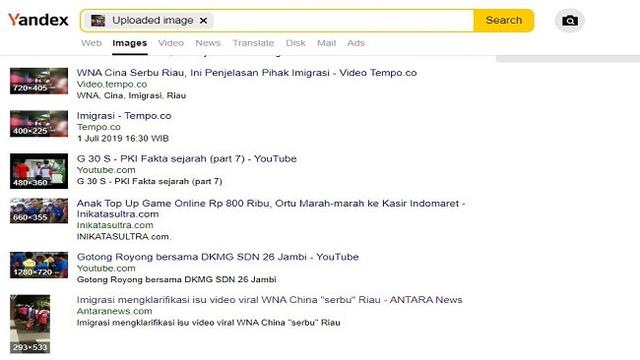Click the yellow Search button
This screenshot has height=360, width=640.
click(x=504, y=20)
